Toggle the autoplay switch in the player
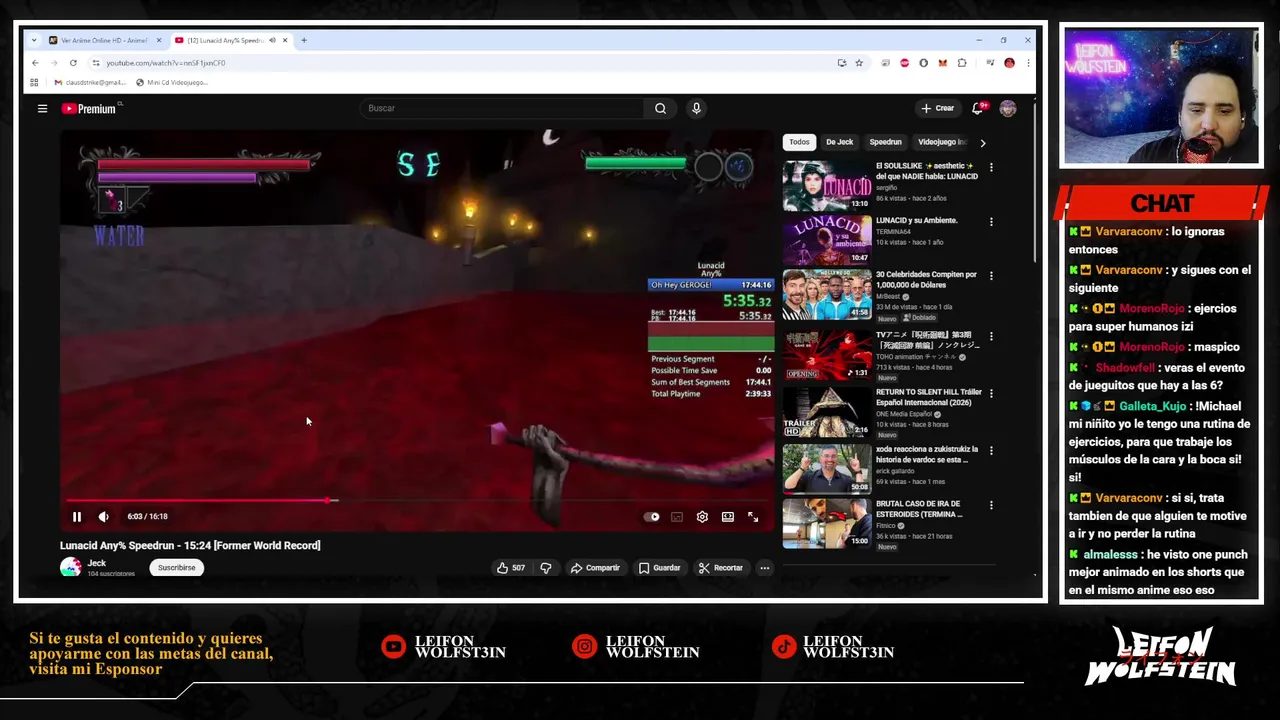This screenshot has width=1280, height=720. [x=651, y=517]
